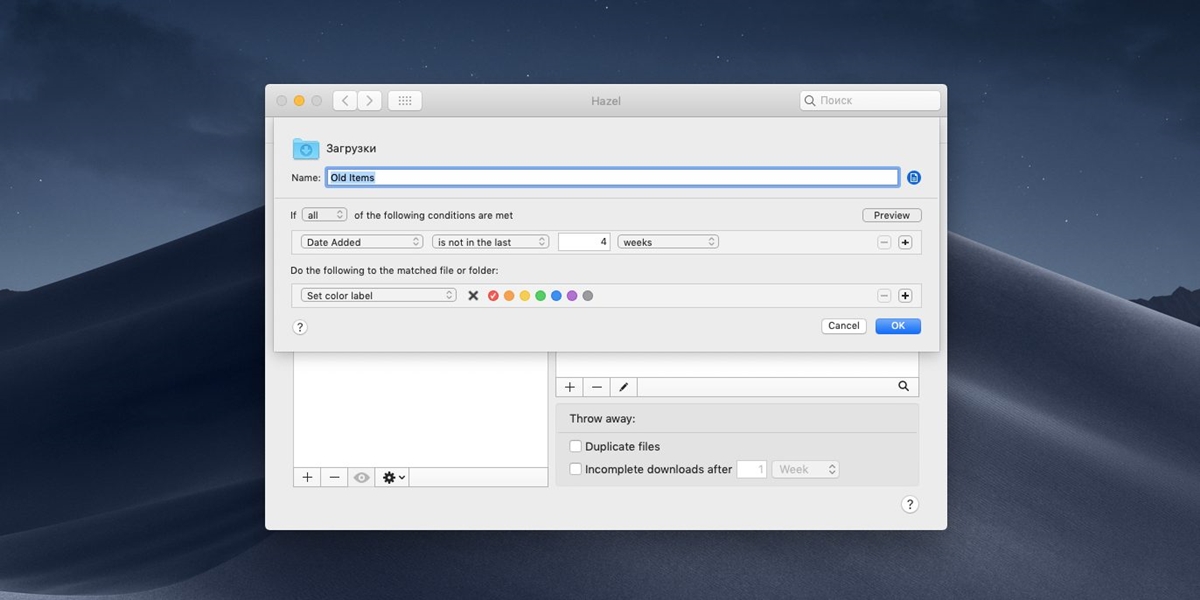1200x600 pixels.
Task: Toggle the eye icon under the folders list
Action: tap(361, 478)
